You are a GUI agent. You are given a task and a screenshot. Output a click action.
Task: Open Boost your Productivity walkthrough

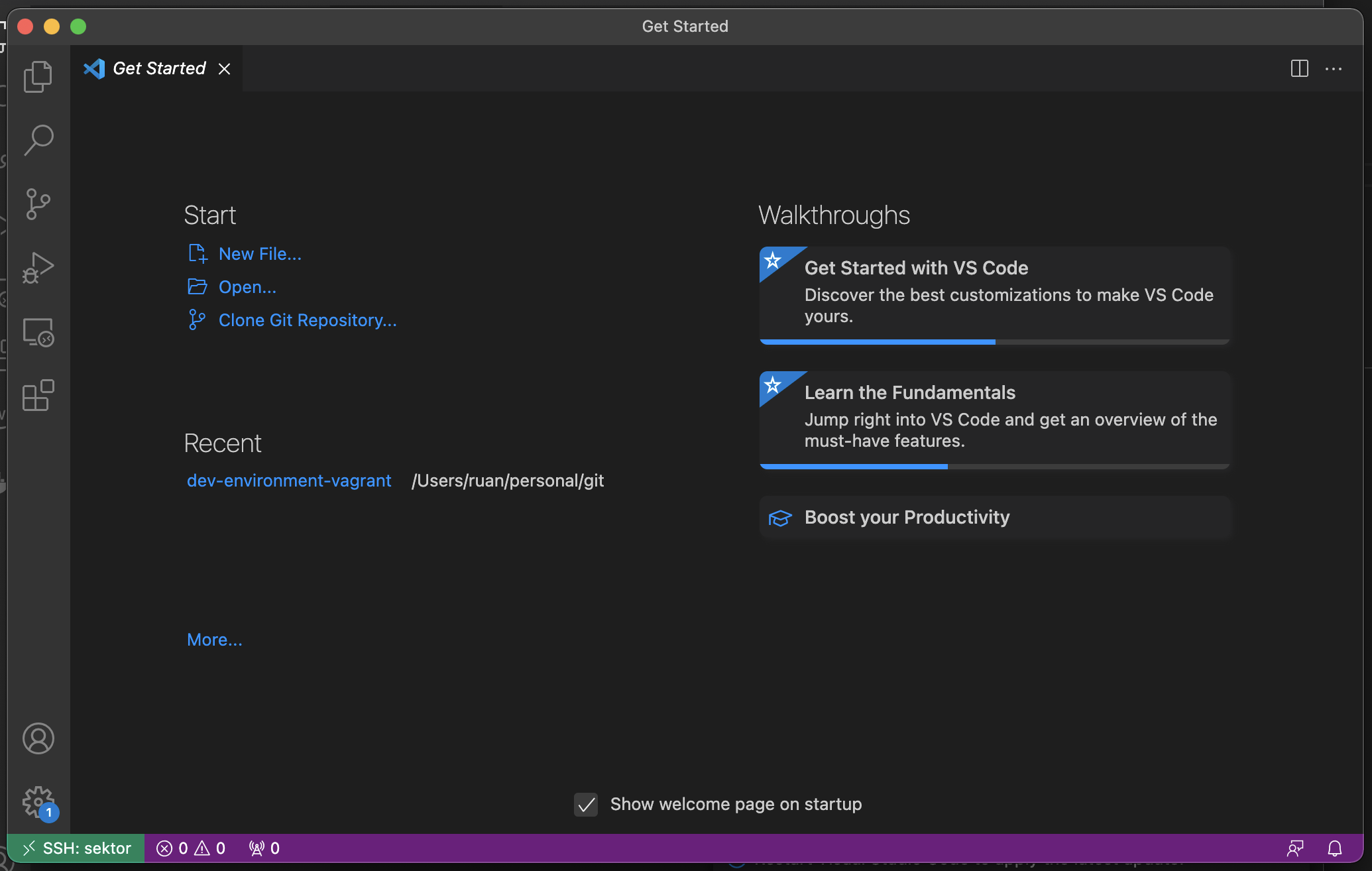coord(994,517)
